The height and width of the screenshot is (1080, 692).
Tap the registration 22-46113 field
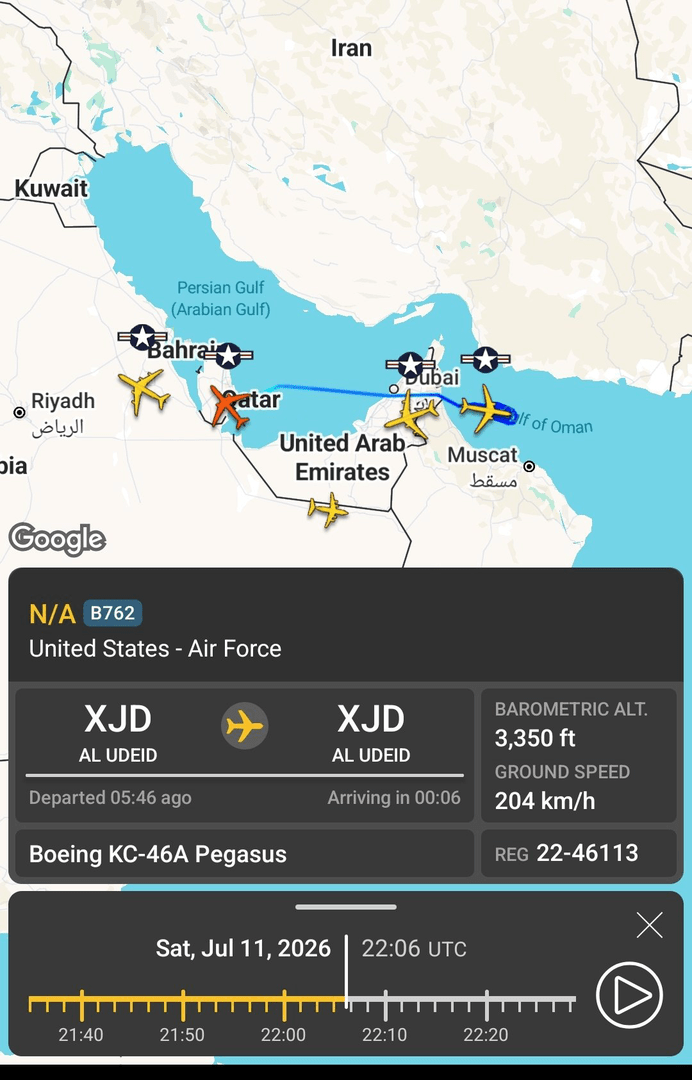[578, 853]
